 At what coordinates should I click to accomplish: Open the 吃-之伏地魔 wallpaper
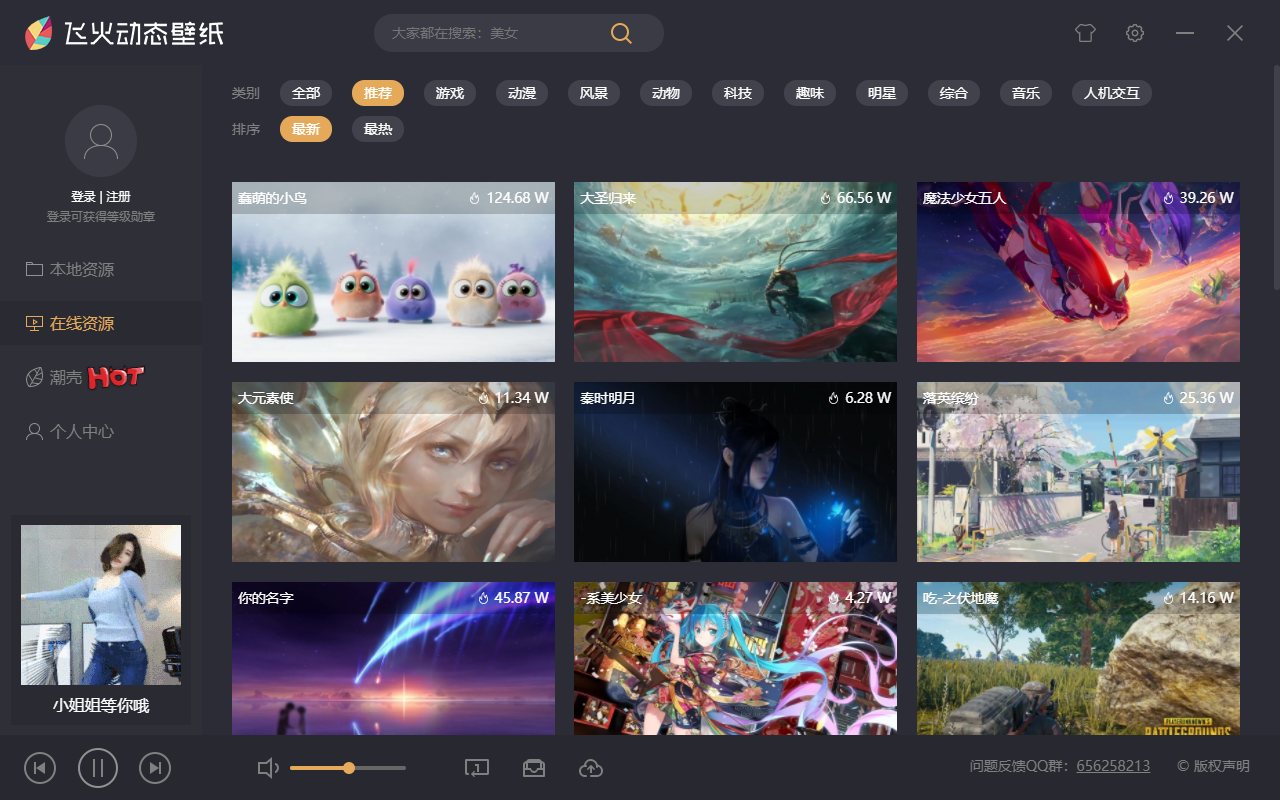[1078, 658]
